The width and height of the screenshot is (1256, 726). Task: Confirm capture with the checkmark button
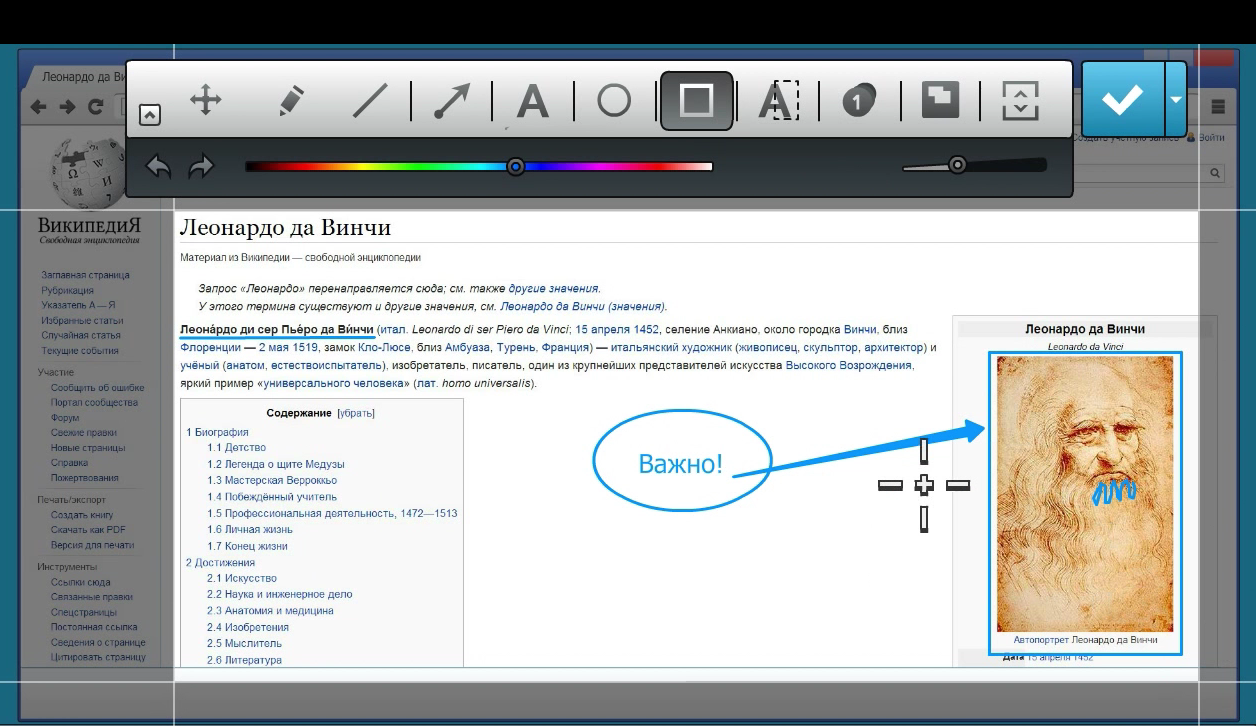(1123, 99)
